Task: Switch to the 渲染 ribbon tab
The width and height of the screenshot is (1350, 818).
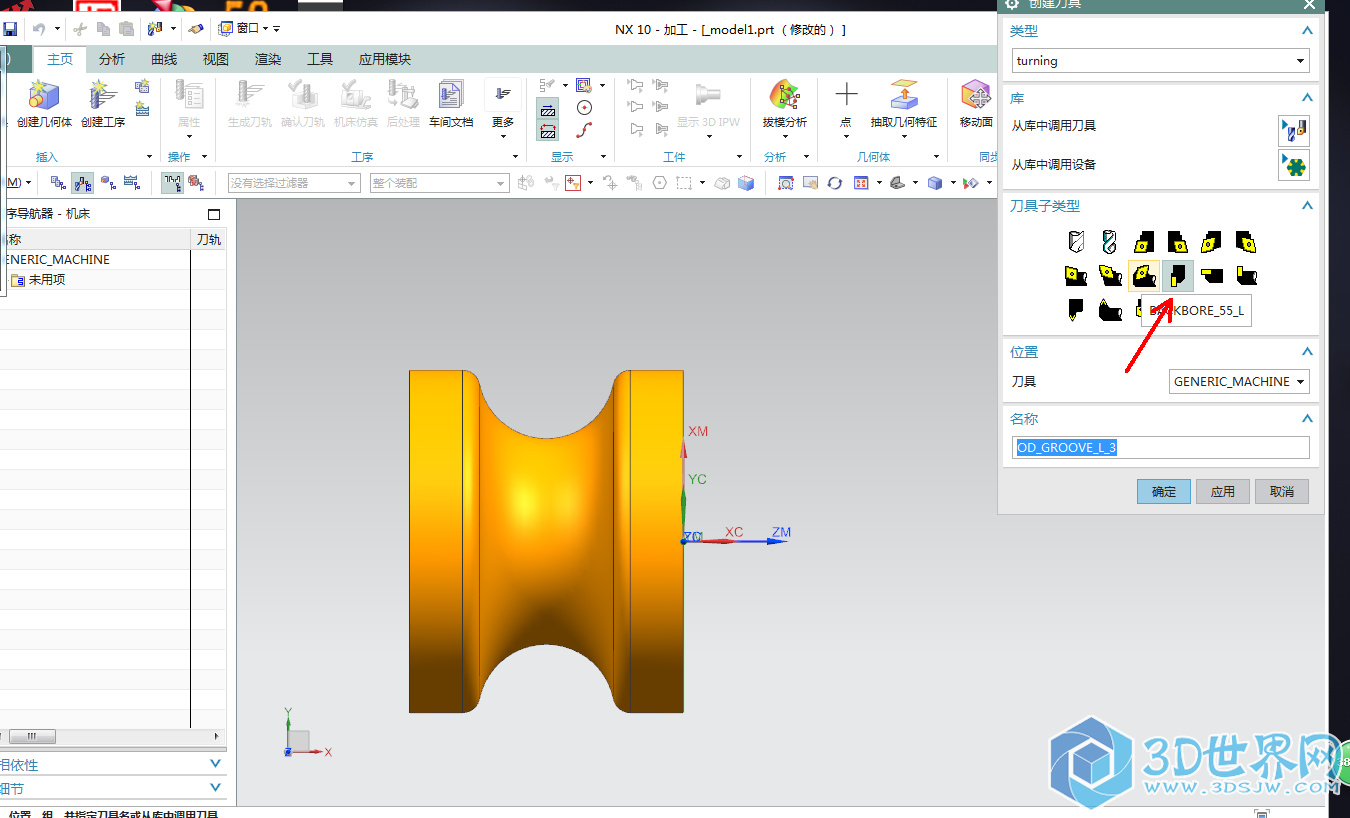Action: 268,59
